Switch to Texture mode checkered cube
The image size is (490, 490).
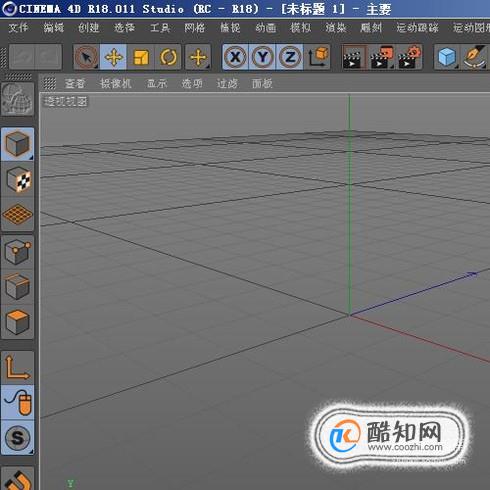(18, 179)
